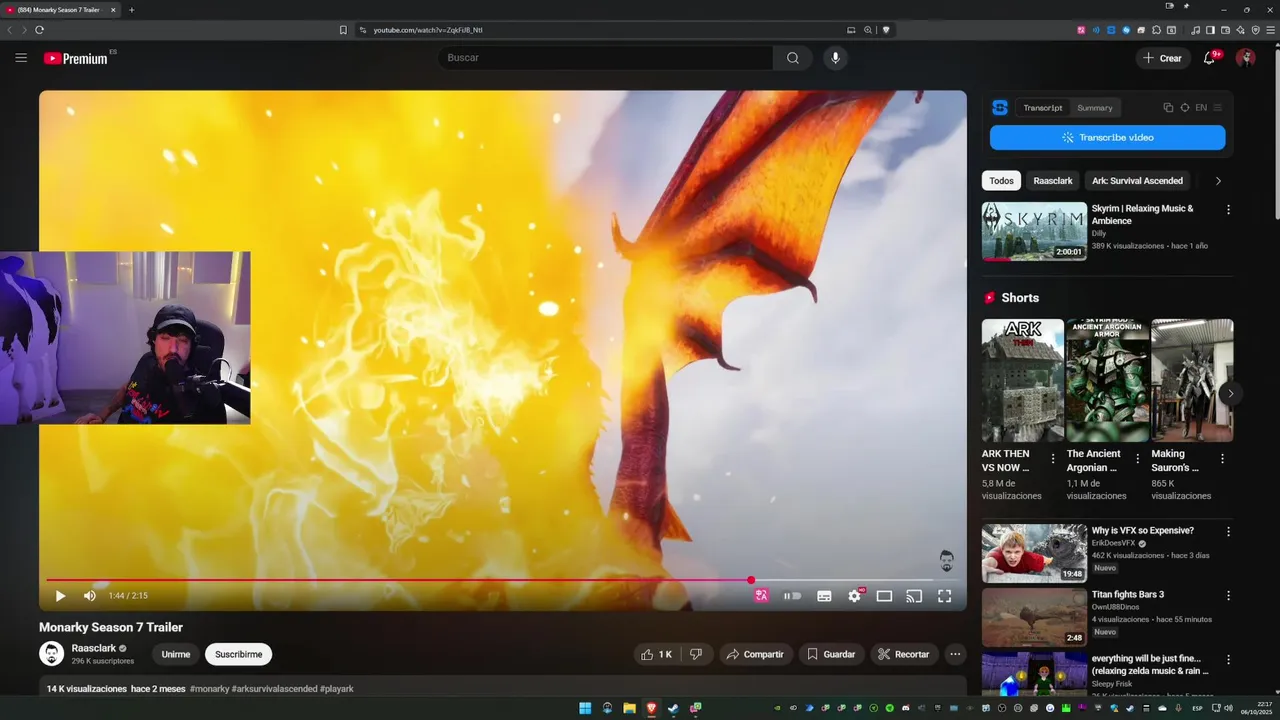Screen dimensions: 1280x720
Task: Change transcript language EN
Action: [x=1201, y=108]
